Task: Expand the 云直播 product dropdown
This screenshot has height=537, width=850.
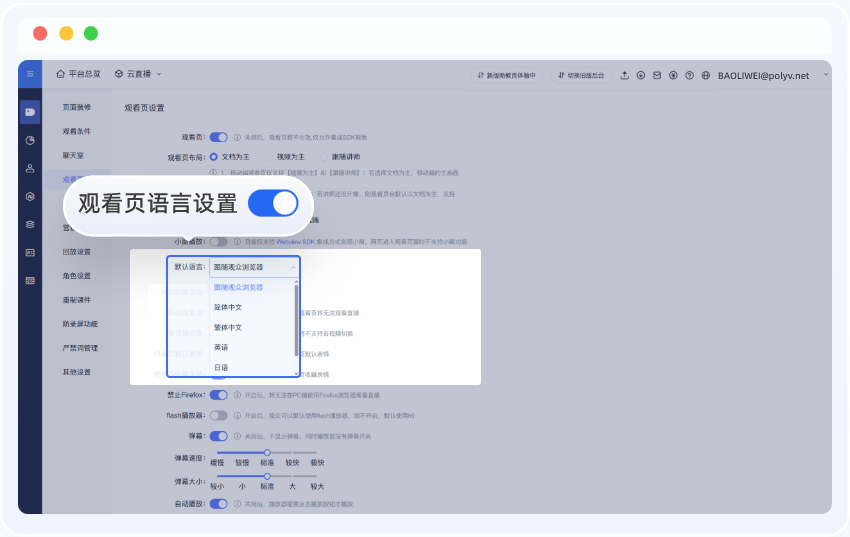Action: [138, 74]
